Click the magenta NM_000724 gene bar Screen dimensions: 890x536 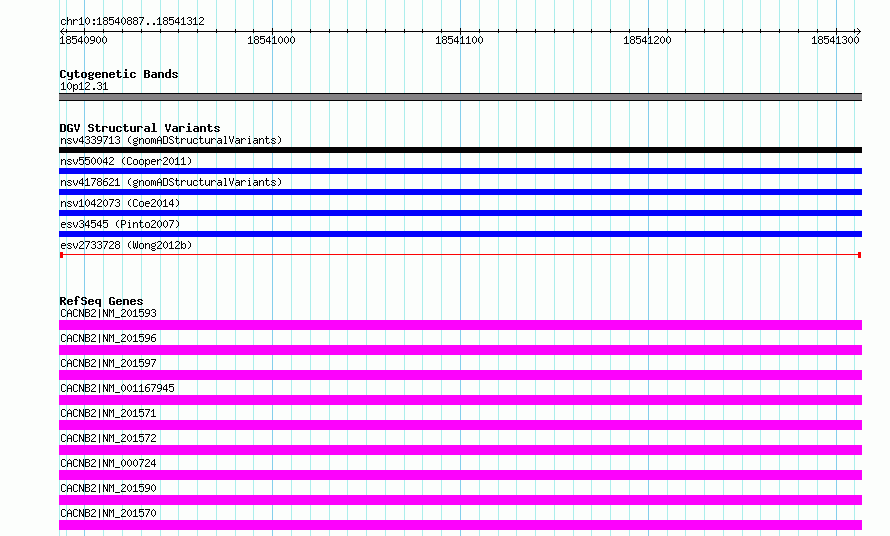coord(460,475)
